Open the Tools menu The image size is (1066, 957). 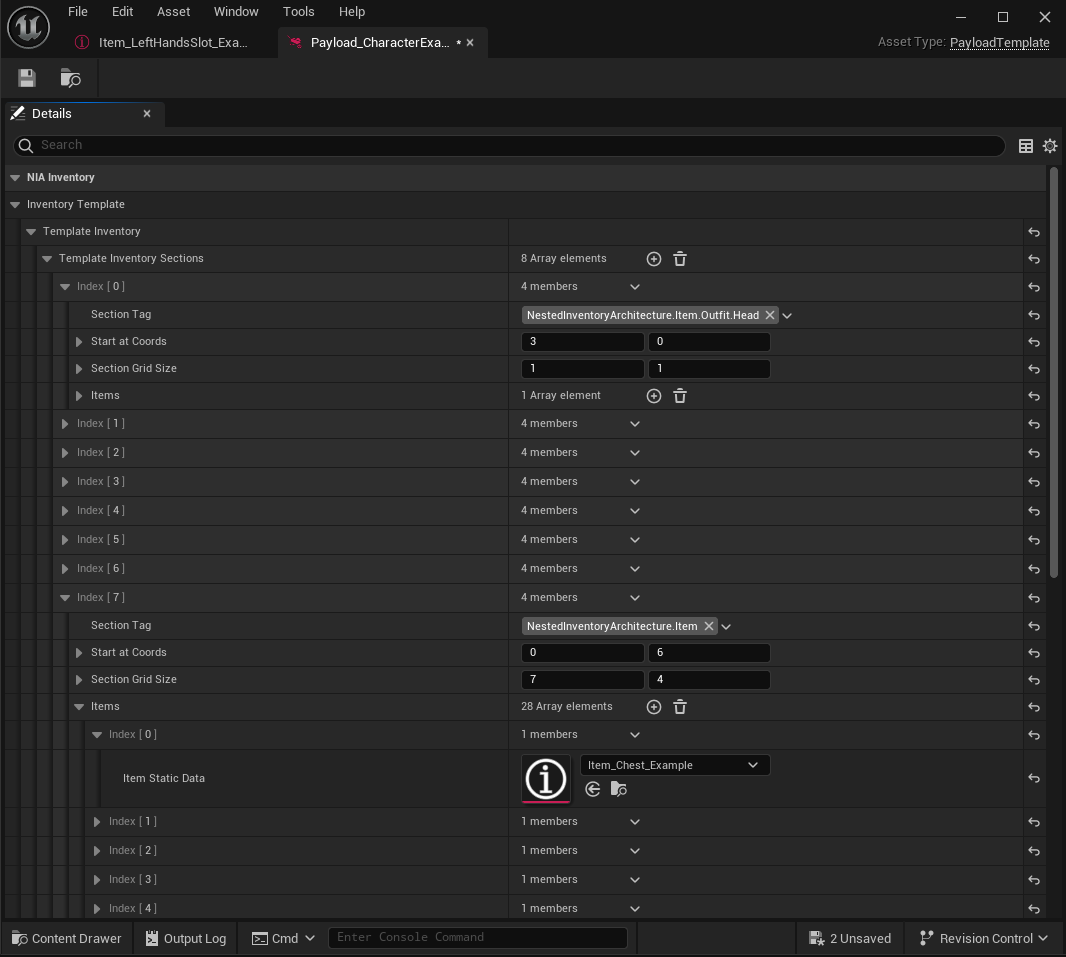click(x=298, y=12)
